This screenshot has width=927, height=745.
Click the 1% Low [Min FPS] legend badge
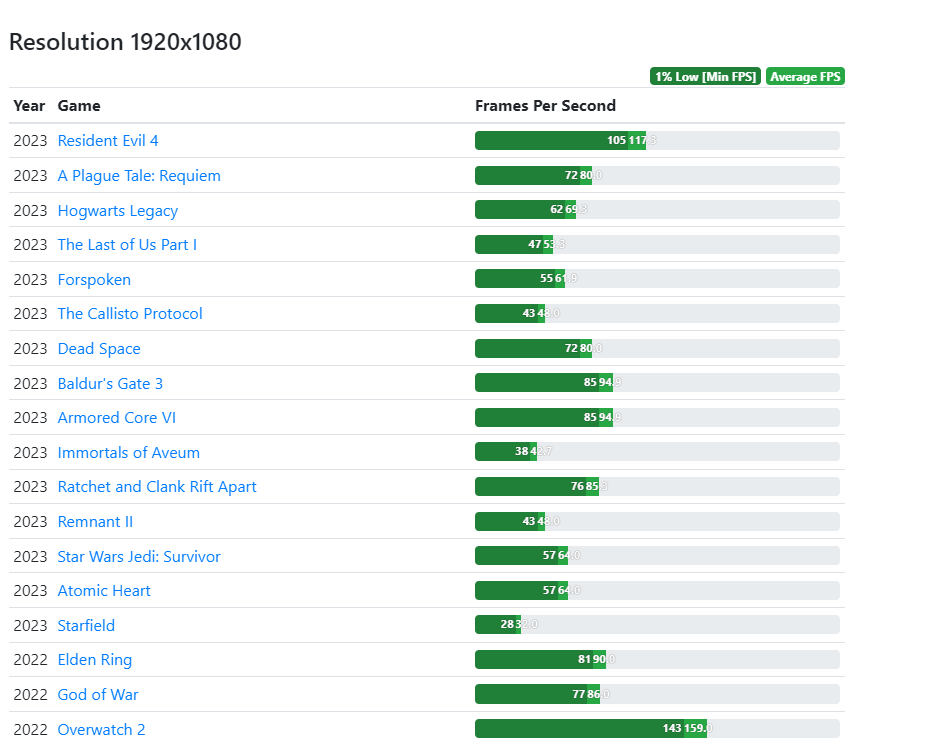tap(705, 76)
